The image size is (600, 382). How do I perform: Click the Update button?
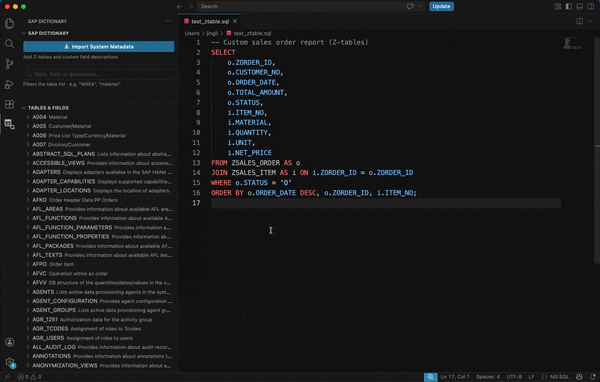pyautogui.click(x=441, y=6)
